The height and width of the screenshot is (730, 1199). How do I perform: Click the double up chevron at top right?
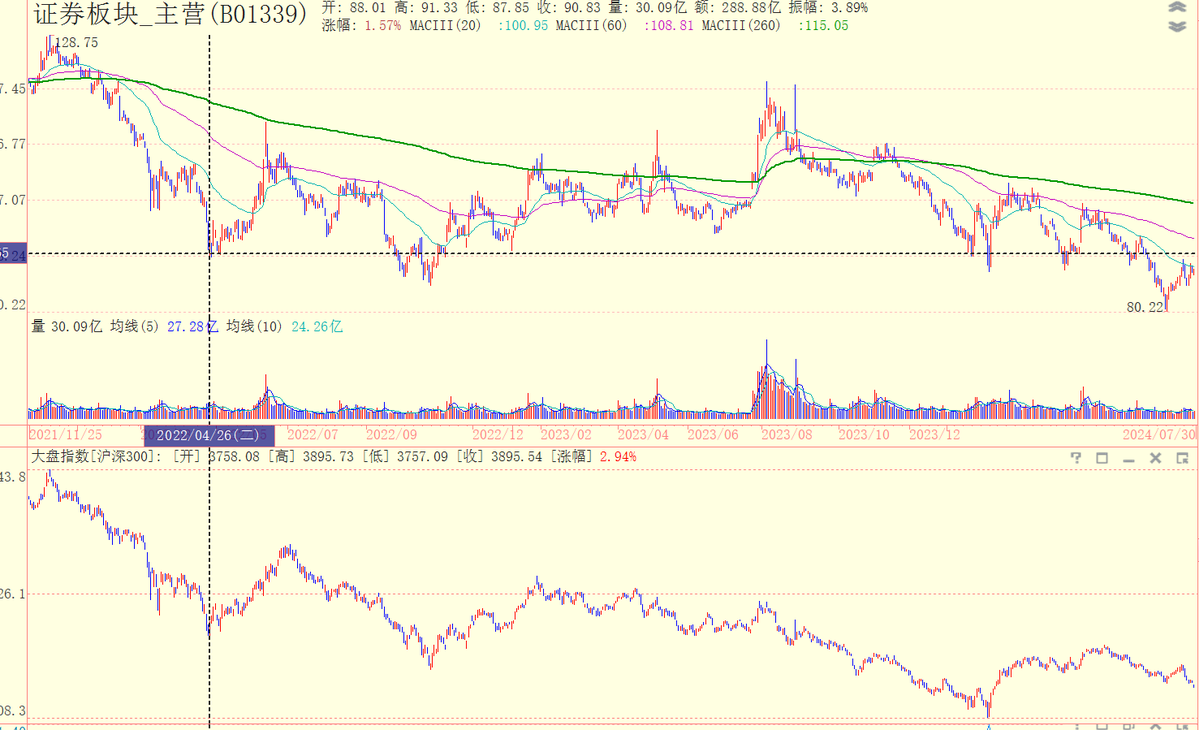point(1177,8)
